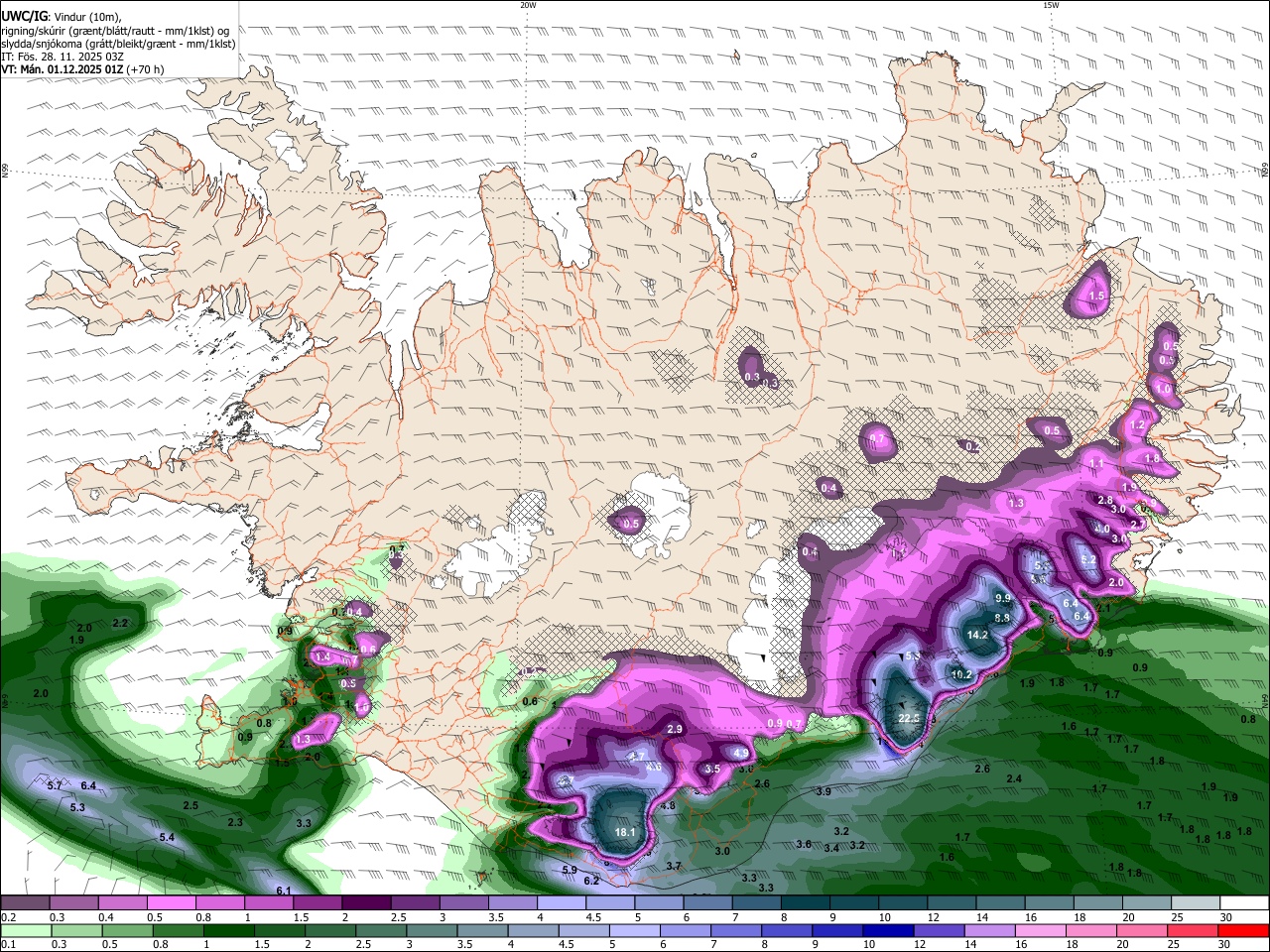The image size is (1270, 952).
Task: Click the 3.9 rain value off south coast
Action: tap(824, 791)
